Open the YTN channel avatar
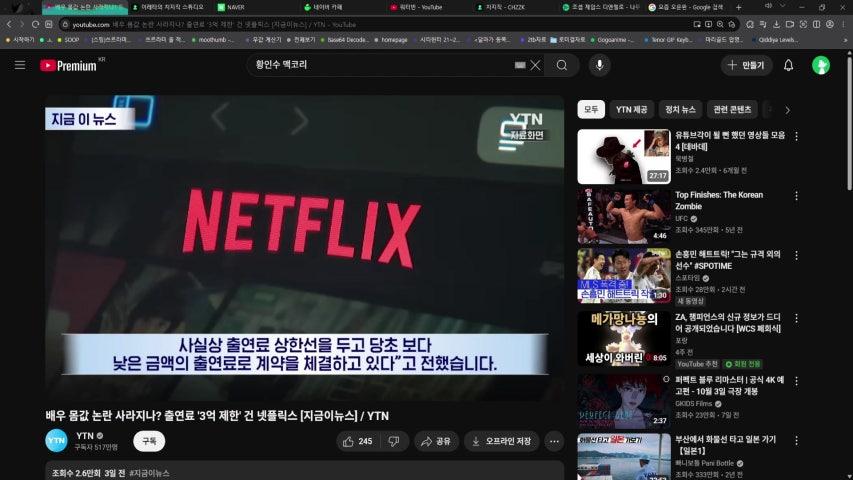 click(56, 441)
